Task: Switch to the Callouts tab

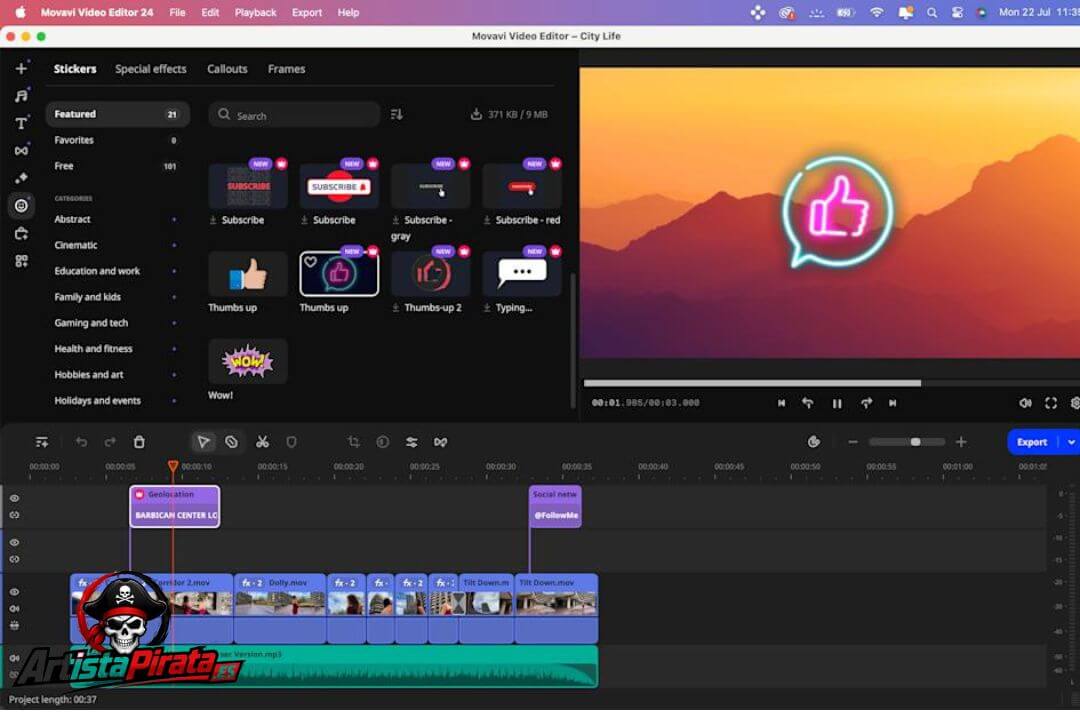Action: pos(227,69)
